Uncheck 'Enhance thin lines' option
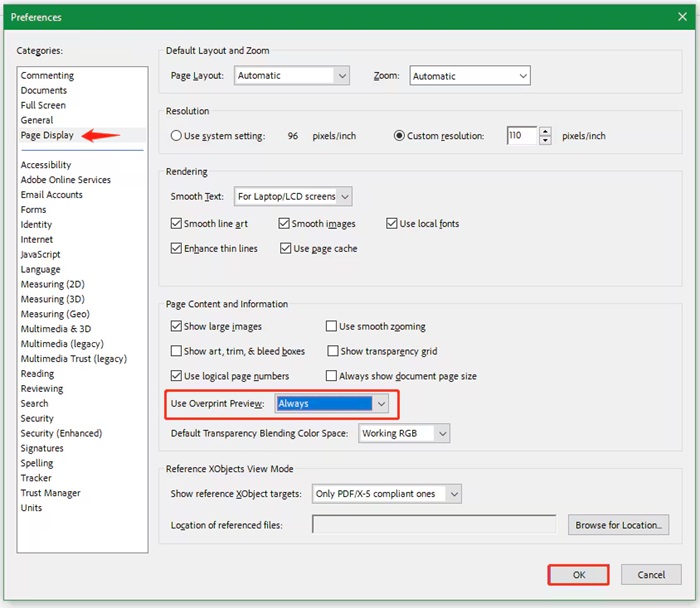The height and width of the screenshot is (608, 700). coord(177,249)
